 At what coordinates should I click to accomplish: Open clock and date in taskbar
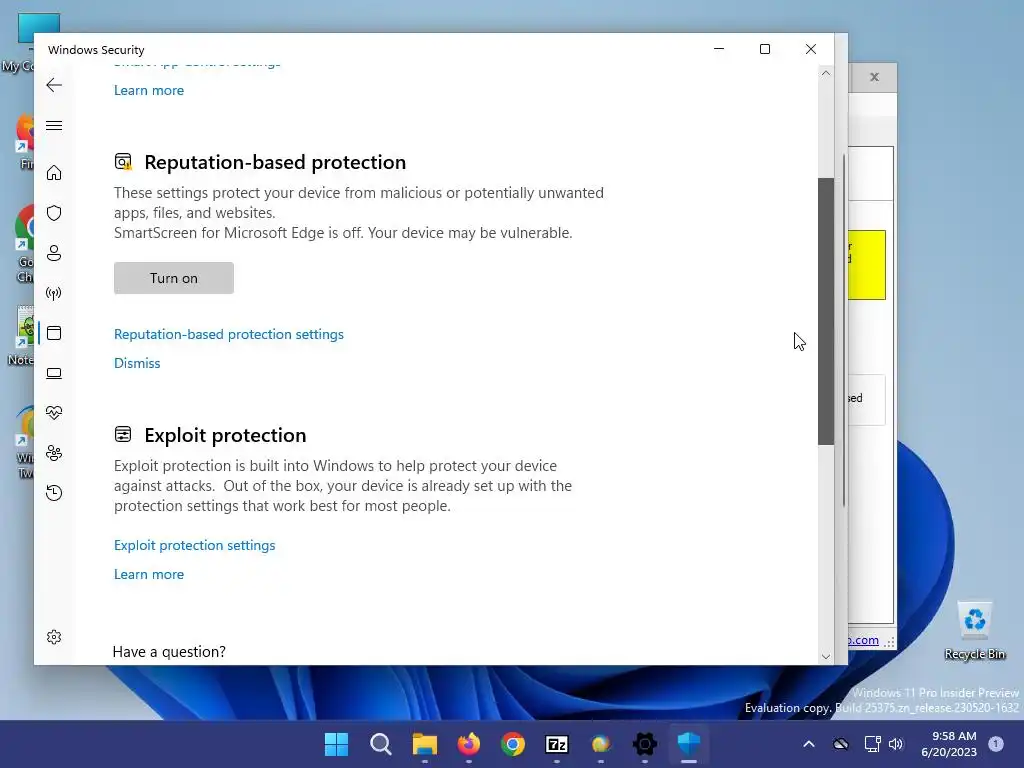point(949,744)
